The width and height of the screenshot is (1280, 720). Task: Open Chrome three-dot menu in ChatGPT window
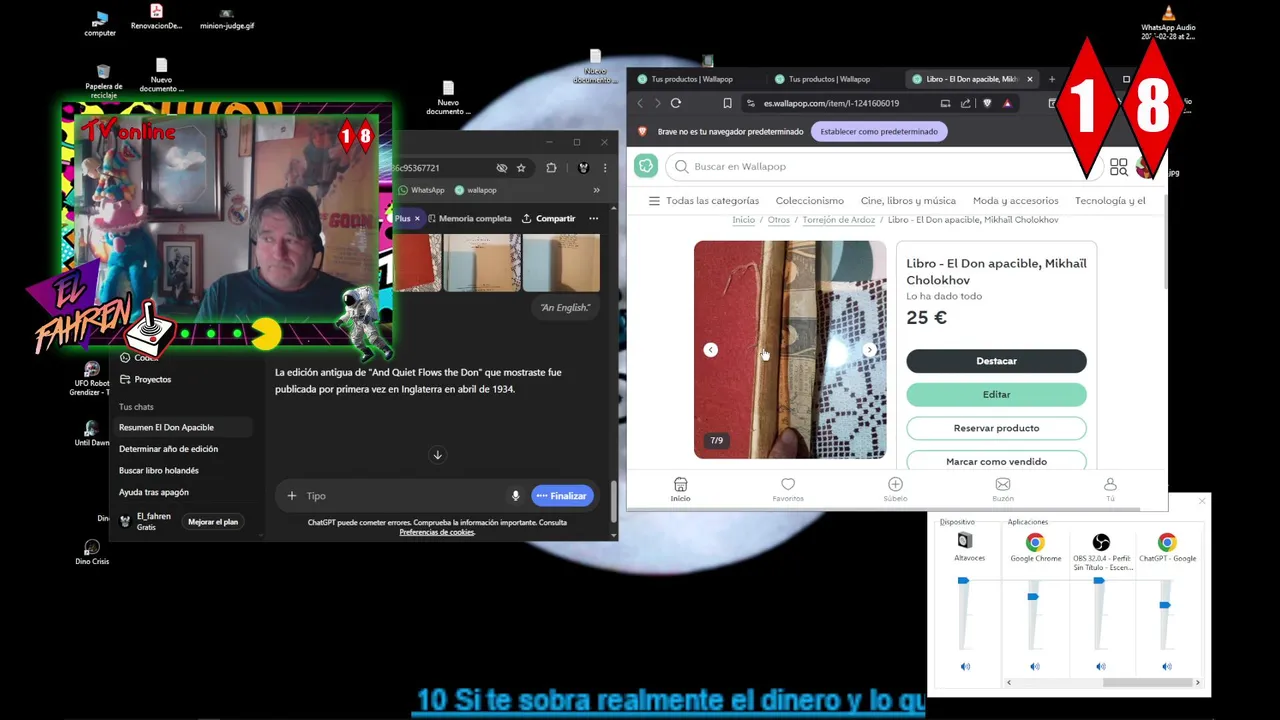tap(604, 168)
